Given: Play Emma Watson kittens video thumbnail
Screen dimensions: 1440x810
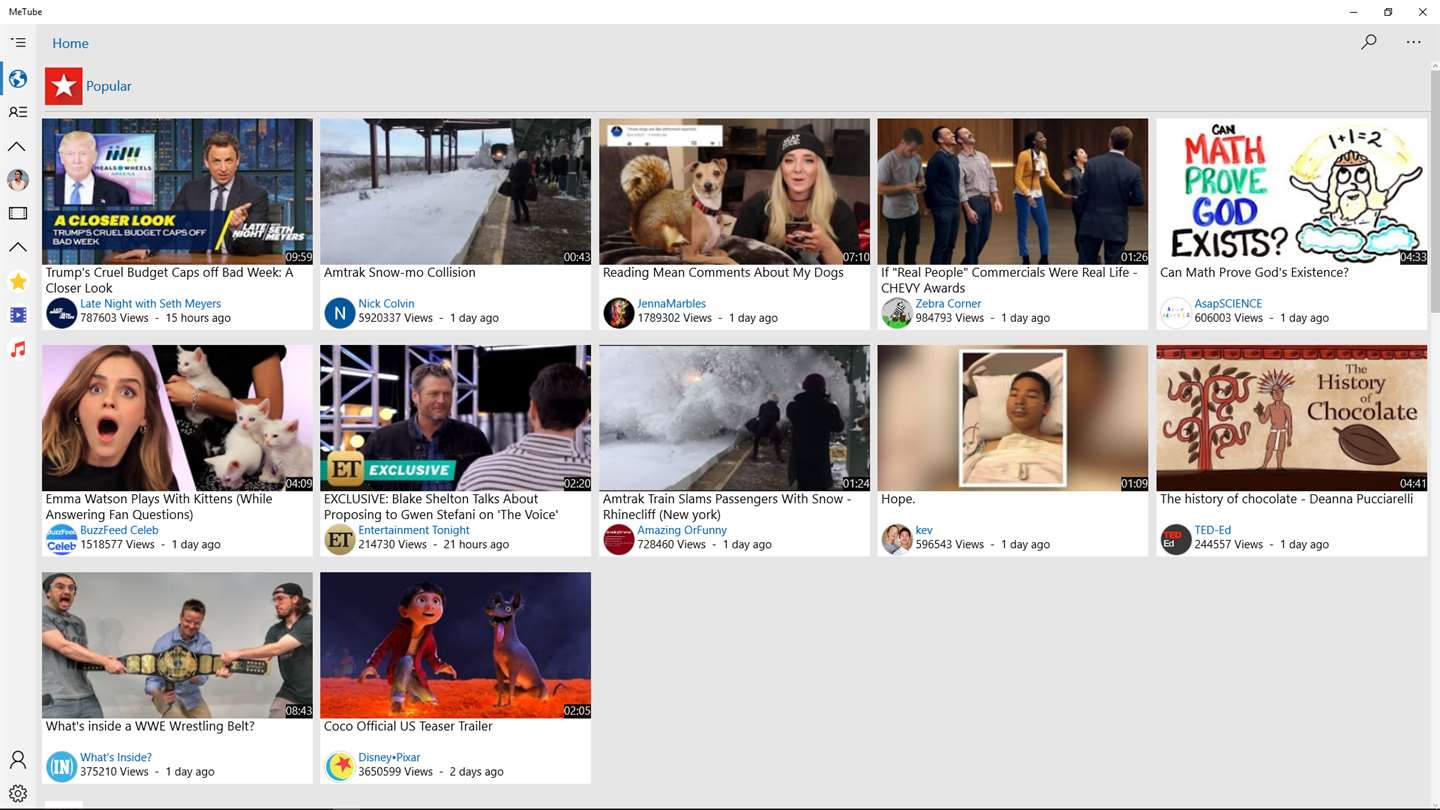Looking at the screenshot, I should [x=177, y=418].
